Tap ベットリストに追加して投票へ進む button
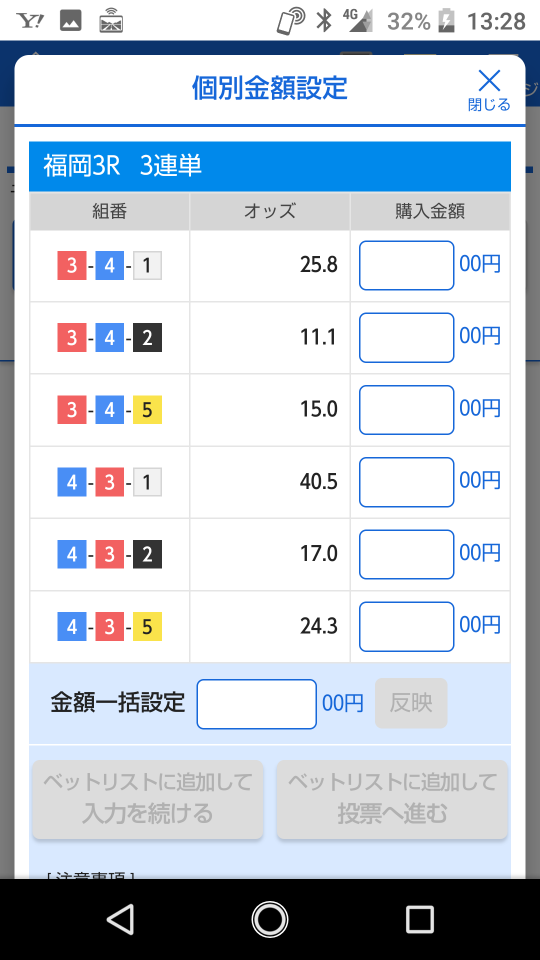Screen dimensions: 540x960 (x=392, y=799)
